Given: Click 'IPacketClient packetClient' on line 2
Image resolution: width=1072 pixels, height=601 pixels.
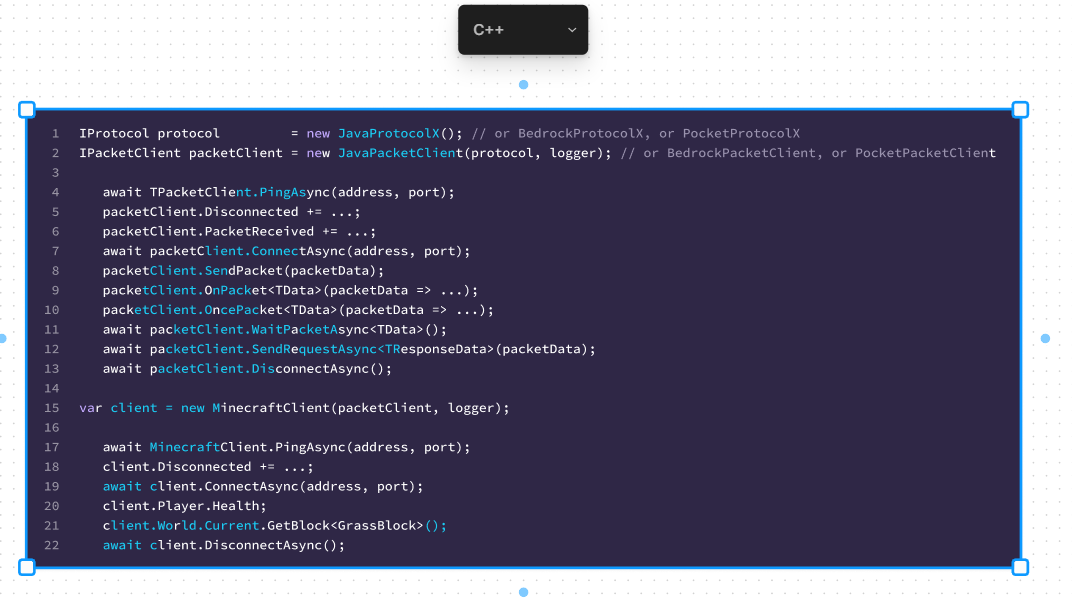Looking at the screenshot, I should pos(181,153).
